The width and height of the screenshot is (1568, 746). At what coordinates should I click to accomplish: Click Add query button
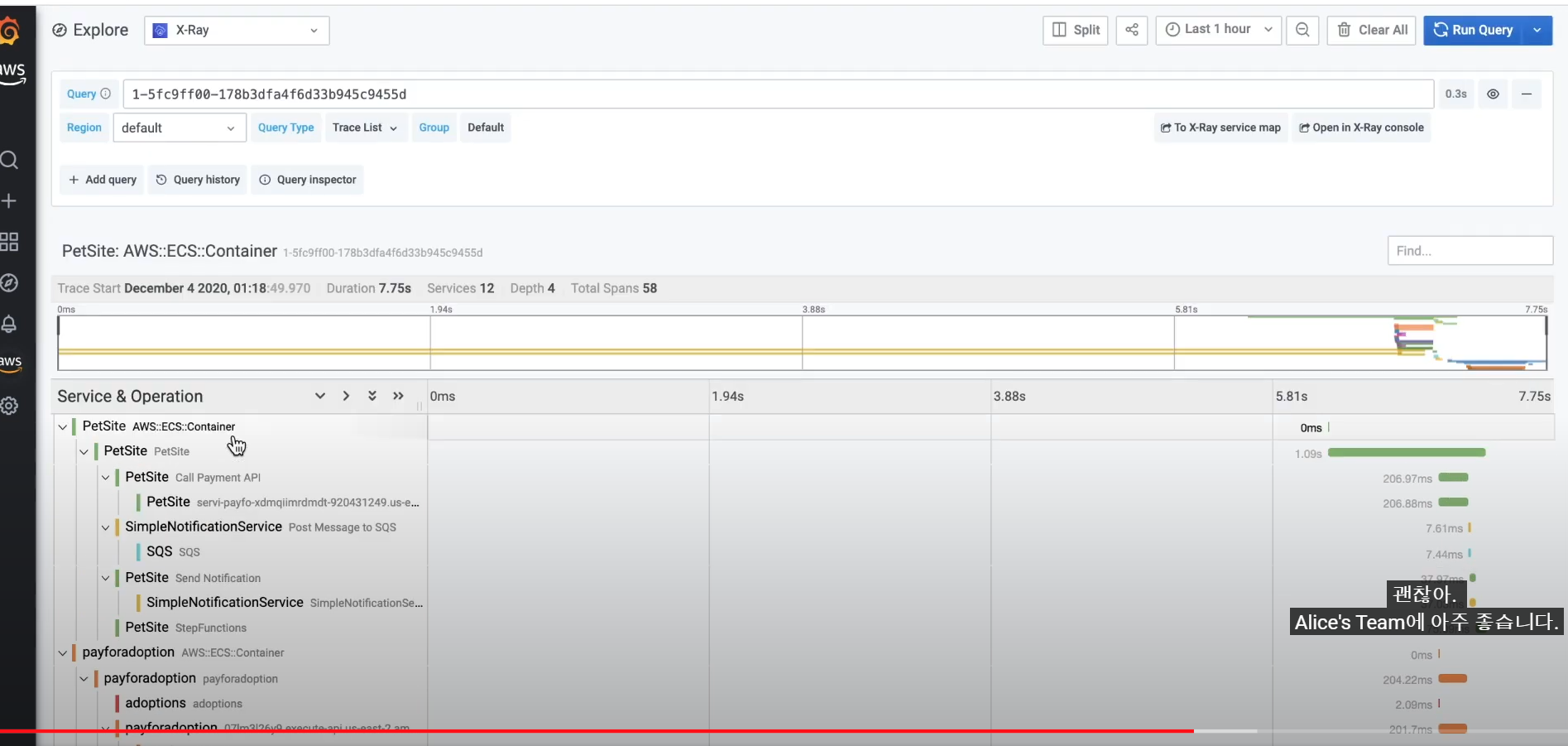point(103,180)
